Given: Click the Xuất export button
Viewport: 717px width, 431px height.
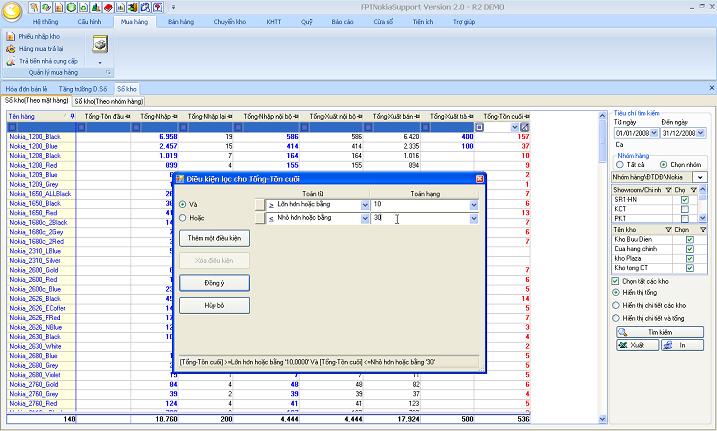Looking at the screenshot, I should [637, 345].
